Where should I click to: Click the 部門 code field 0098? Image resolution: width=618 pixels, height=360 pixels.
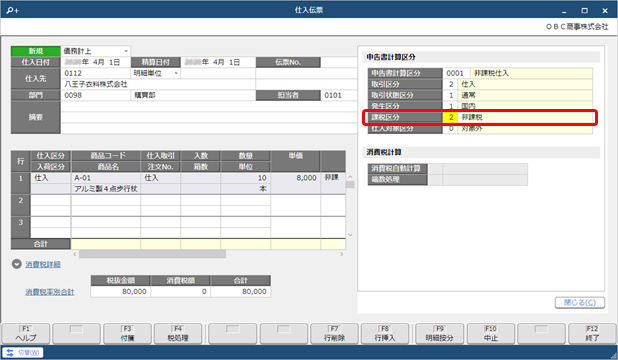pyautogui.click(x=96, y=95)
